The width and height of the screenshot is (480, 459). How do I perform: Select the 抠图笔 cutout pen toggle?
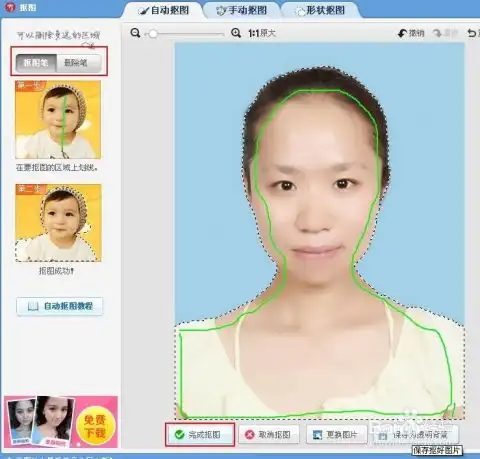click(36, 63)
